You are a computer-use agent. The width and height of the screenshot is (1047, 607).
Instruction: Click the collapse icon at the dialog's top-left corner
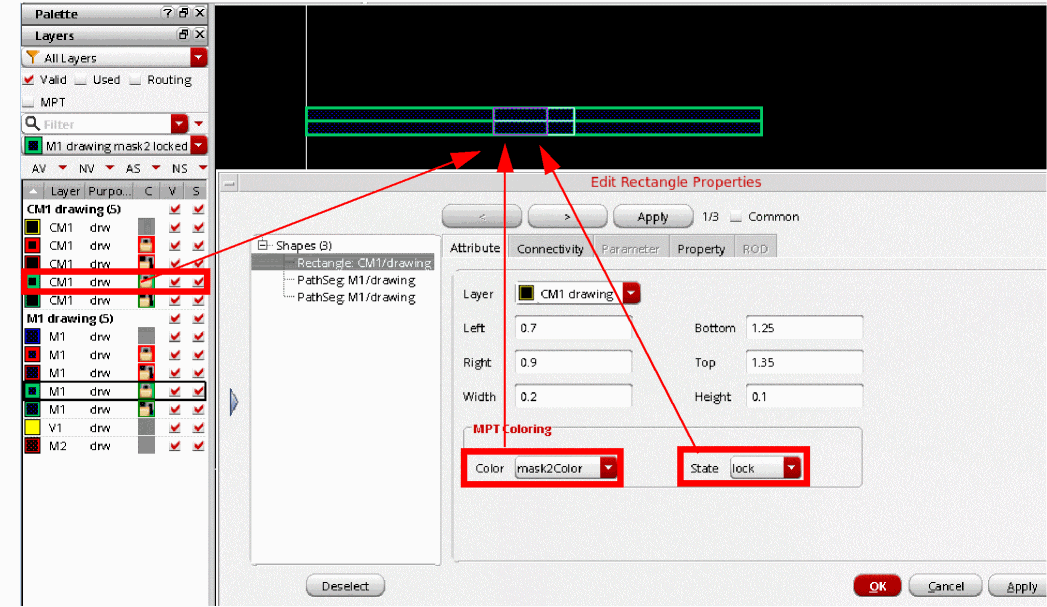(x=229, y=183)
